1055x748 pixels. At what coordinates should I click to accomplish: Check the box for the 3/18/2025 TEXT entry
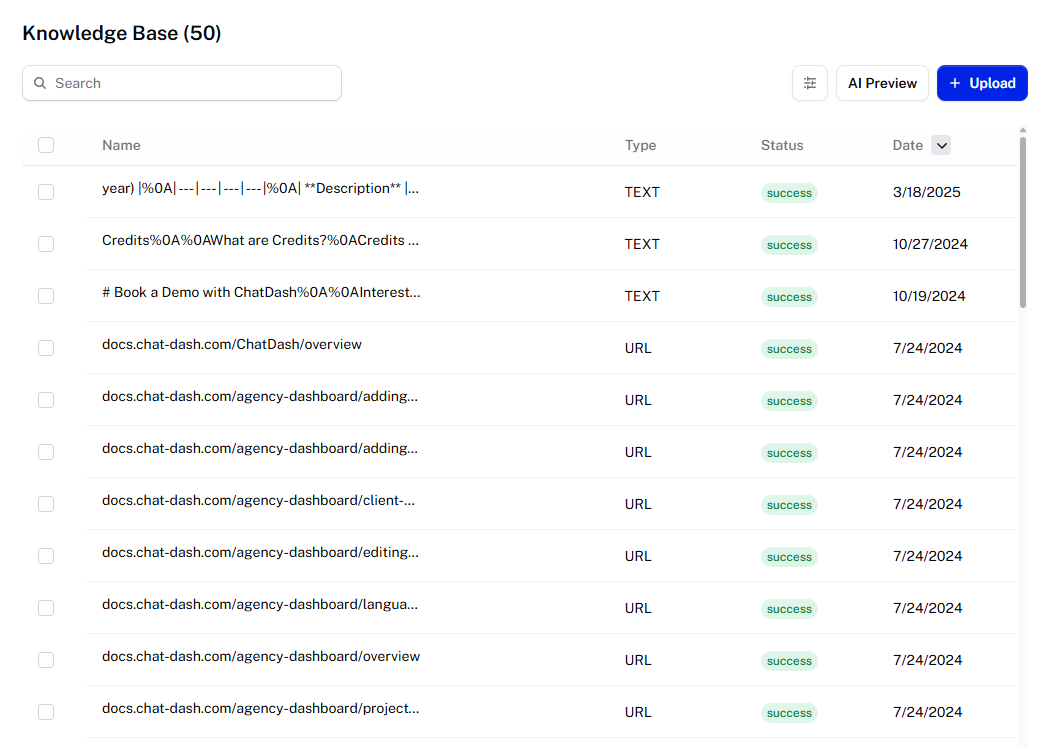tap(46, 192)
